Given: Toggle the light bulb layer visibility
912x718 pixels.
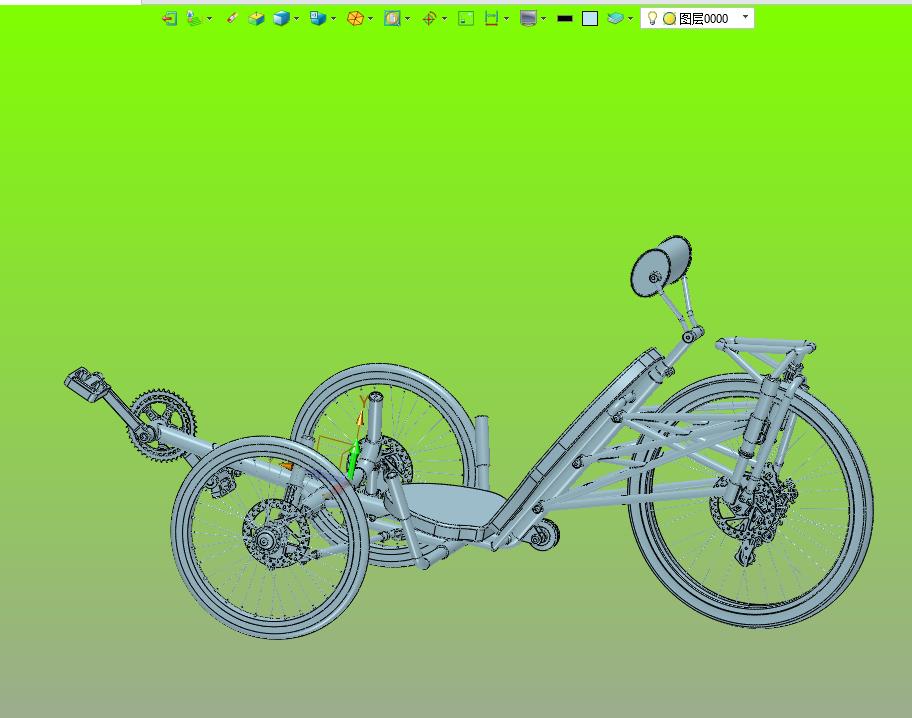Looking at the screenshot, I should [652, 18].
